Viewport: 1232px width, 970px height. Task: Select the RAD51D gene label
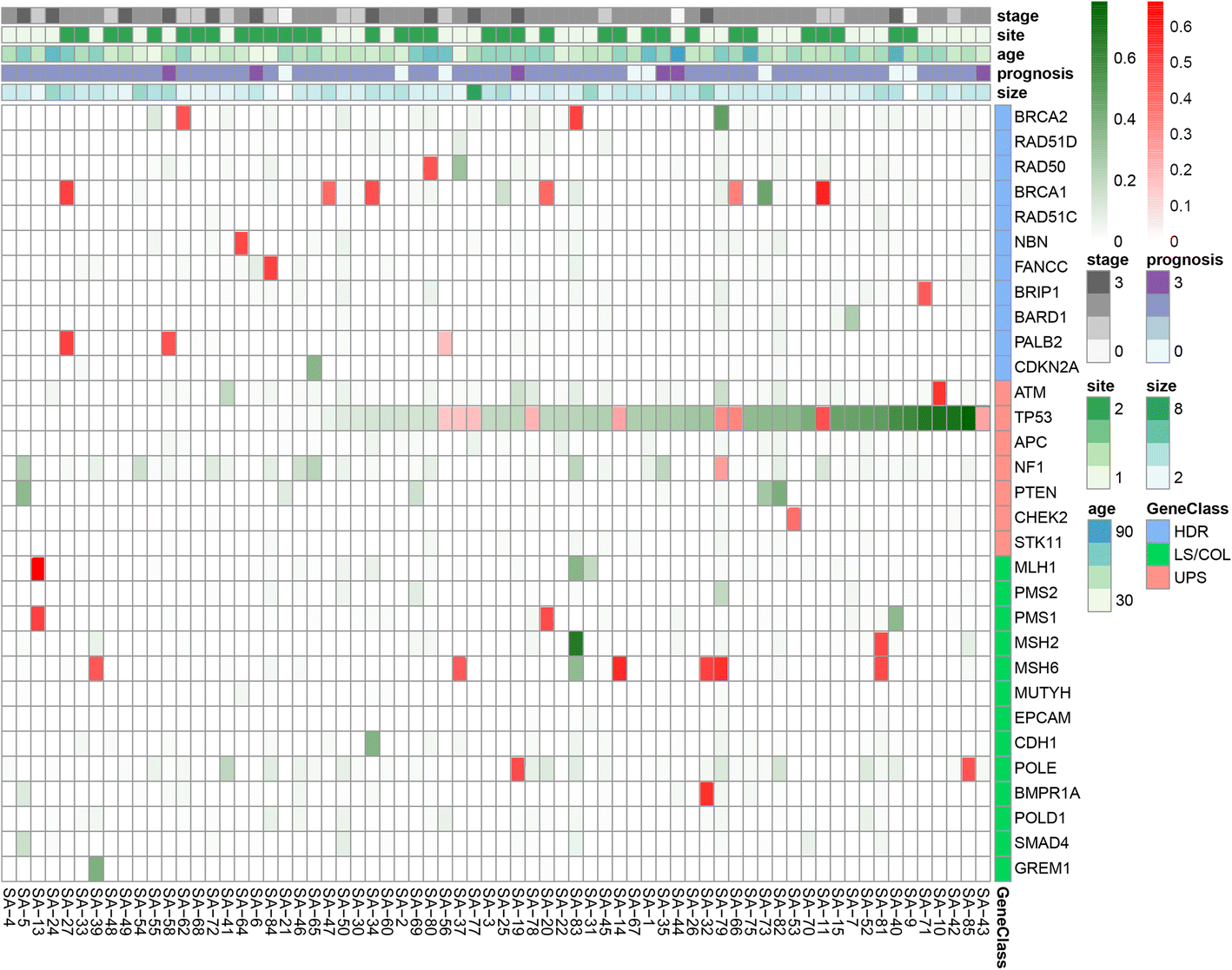[x=1045, y=142]
